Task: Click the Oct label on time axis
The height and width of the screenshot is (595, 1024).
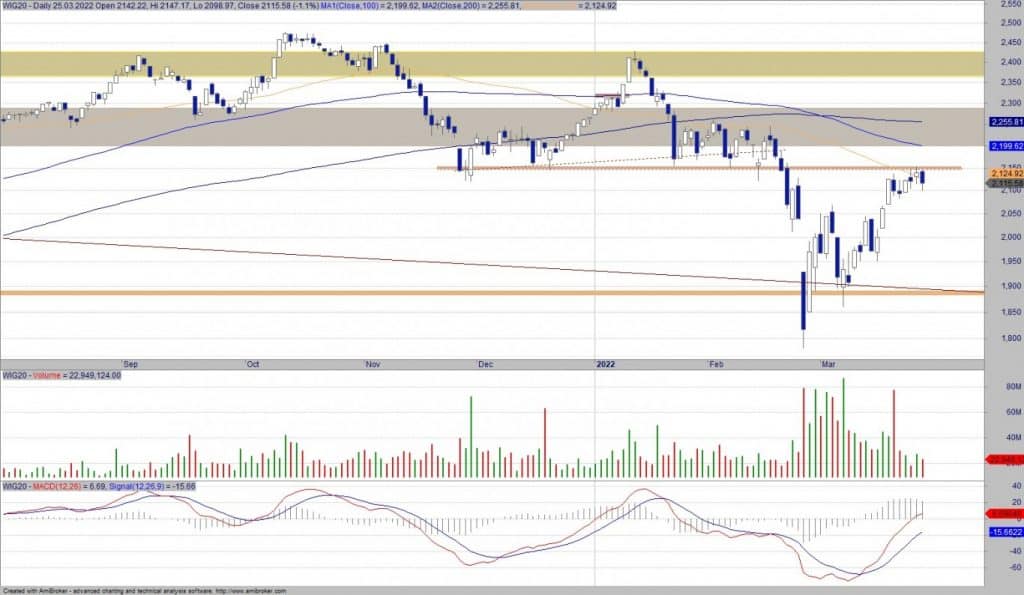Action: (x=253, y=366)
